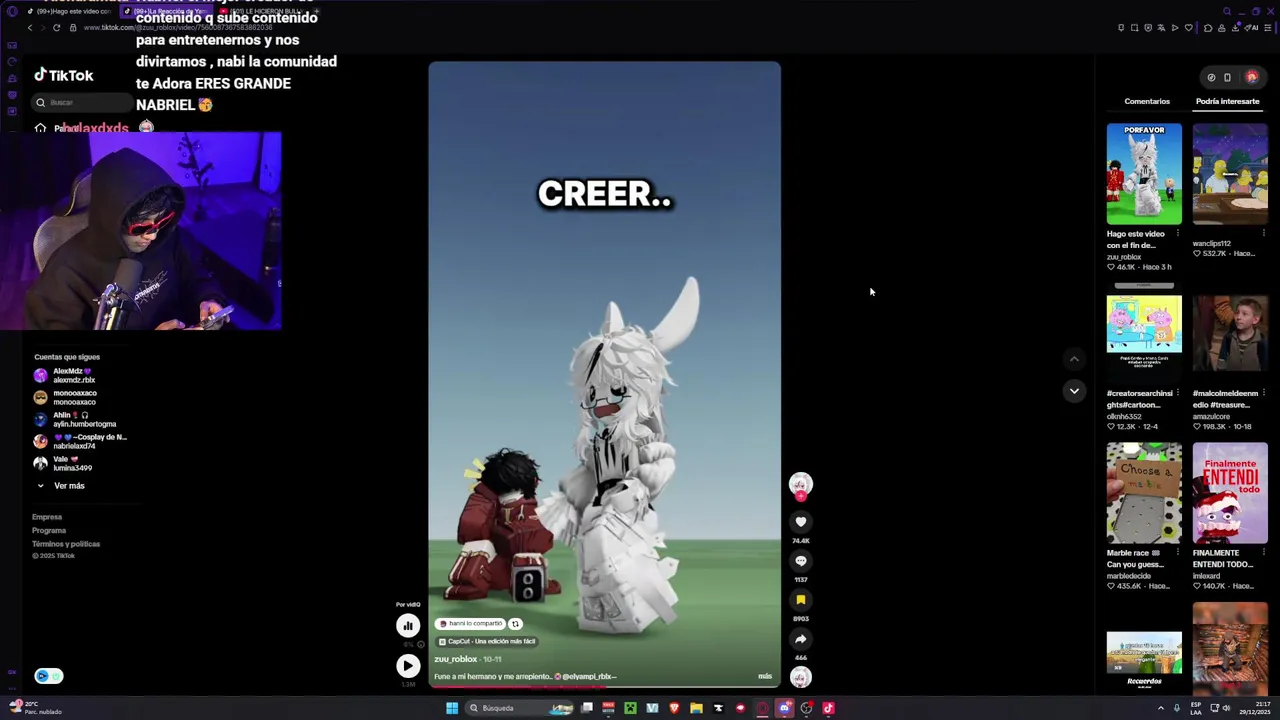Click the browser snapshot capture icon
This screenshot has height=720, width=1280.
[1134, 28]
